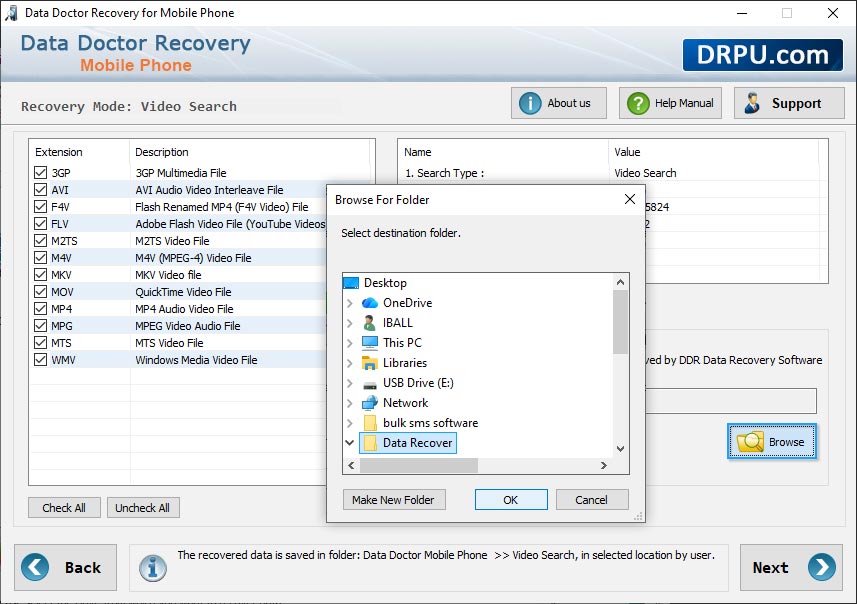
Task: Click the Name column header
Action: 503,152
